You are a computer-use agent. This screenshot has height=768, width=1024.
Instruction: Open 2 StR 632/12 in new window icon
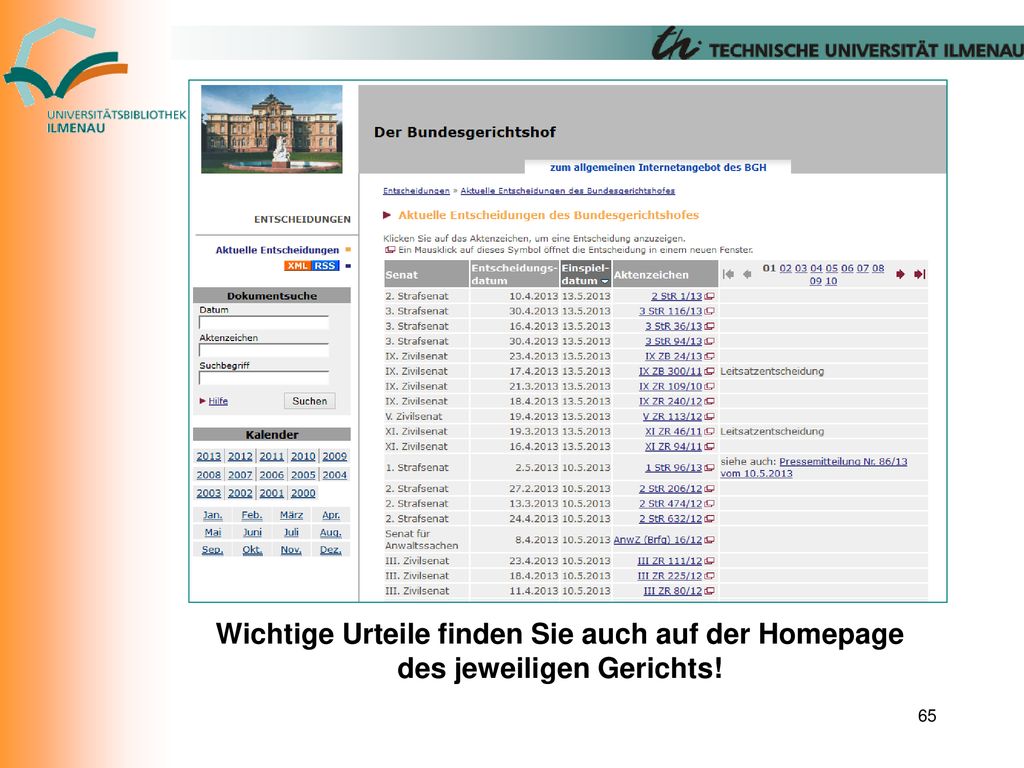coord(709,519)
